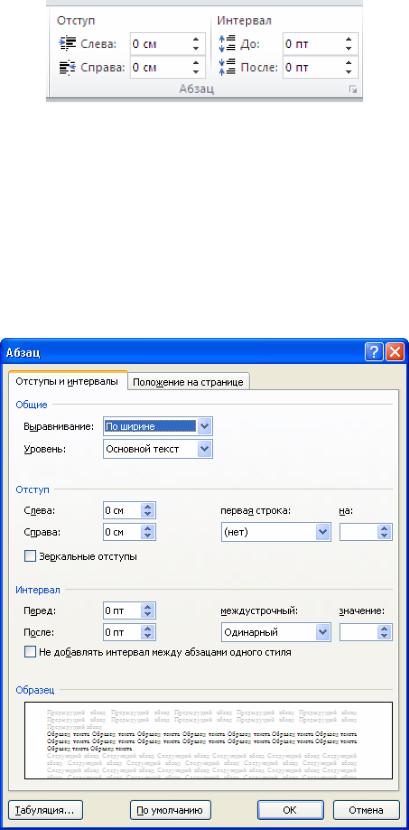Close the Абзац dialog with the red X
This screenshot has width=409, height=830.
394,352
